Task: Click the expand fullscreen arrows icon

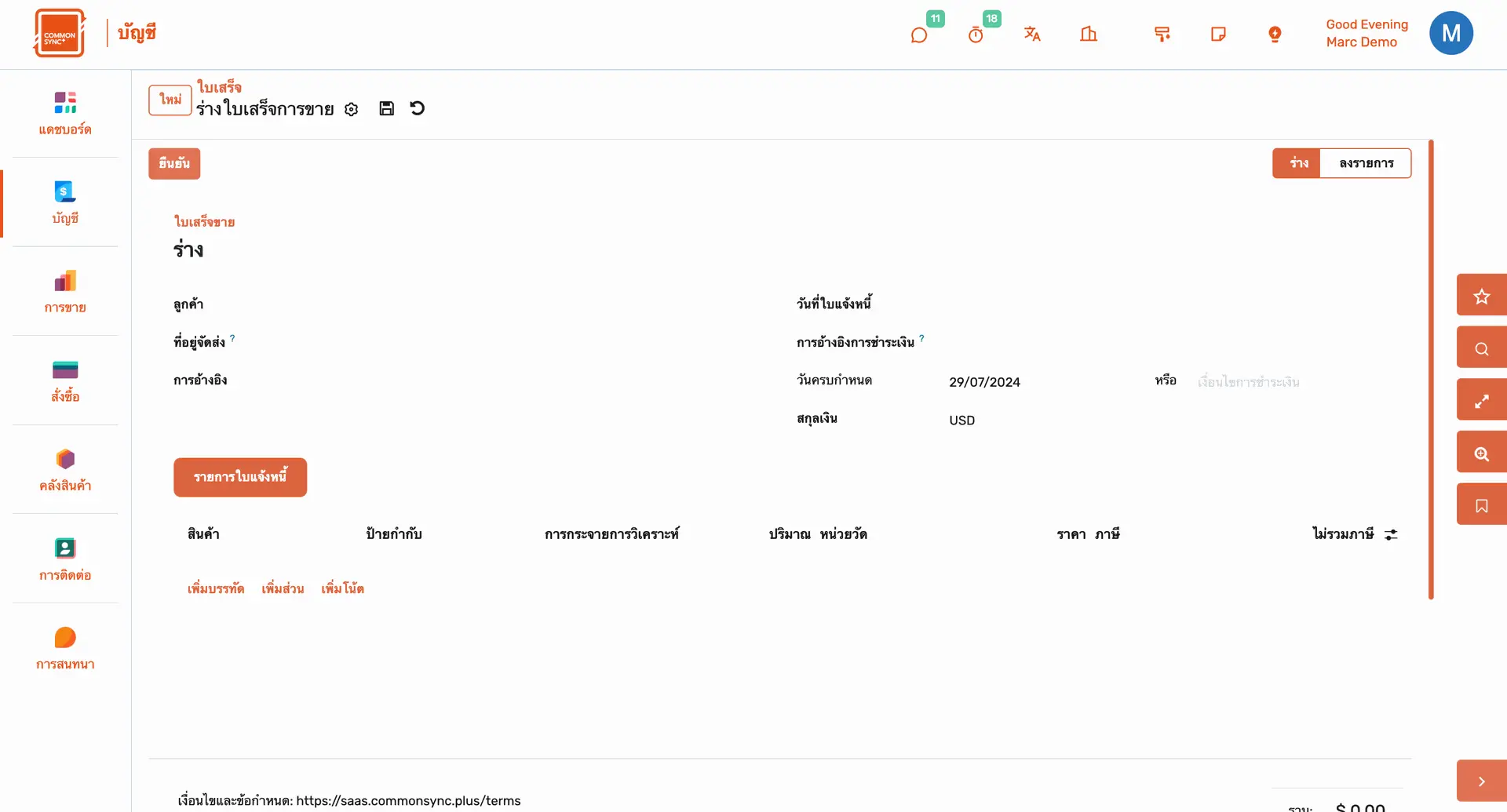Action: pos(1481,401)
